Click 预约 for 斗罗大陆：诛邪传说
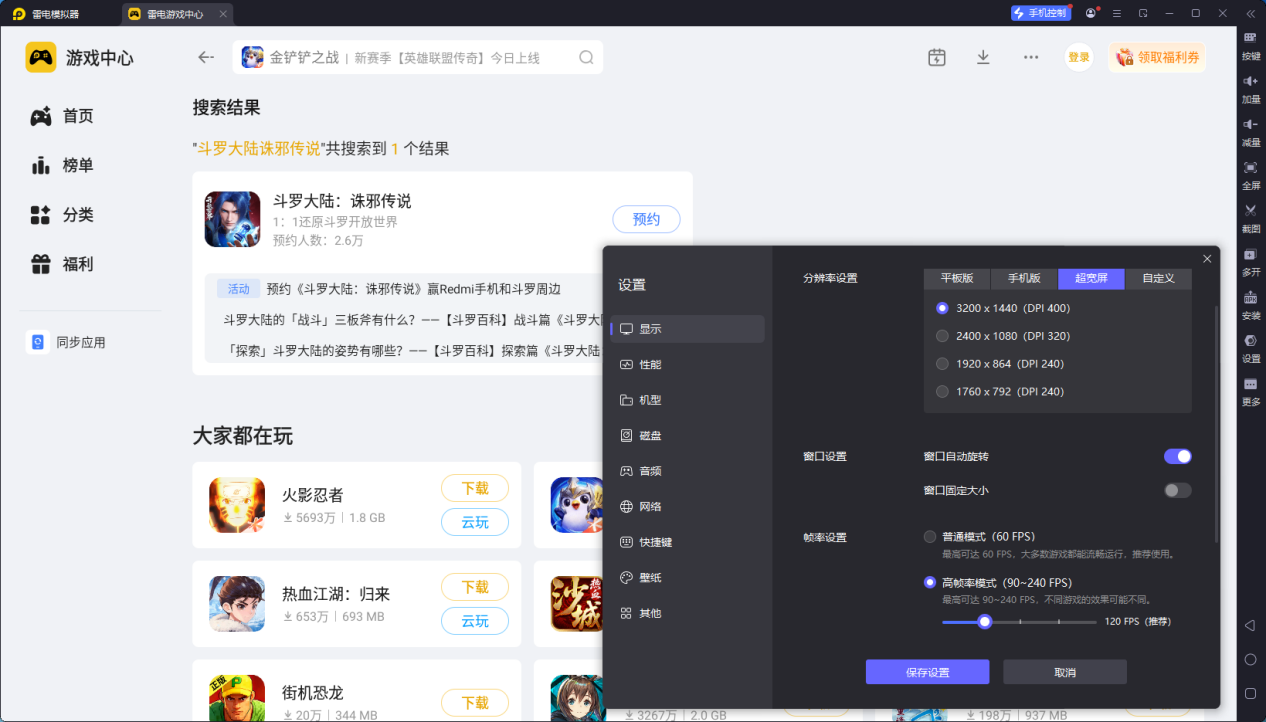Screen dimensions: 1266x722 tap(646, 219)
